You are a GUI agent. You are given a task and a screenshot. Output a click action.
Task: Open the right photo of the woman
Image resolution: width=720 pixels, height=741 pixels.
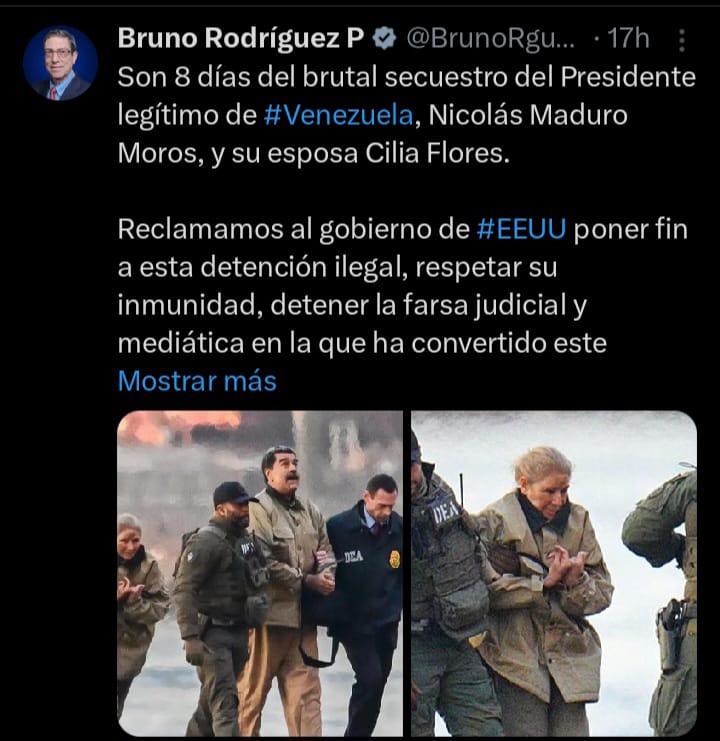554,573
